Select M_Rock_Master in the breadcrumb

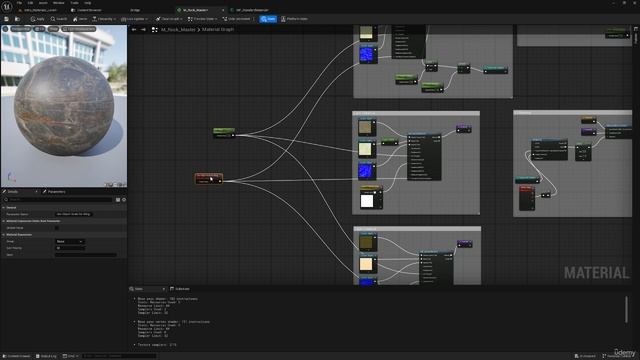click(x=178, y=29)
